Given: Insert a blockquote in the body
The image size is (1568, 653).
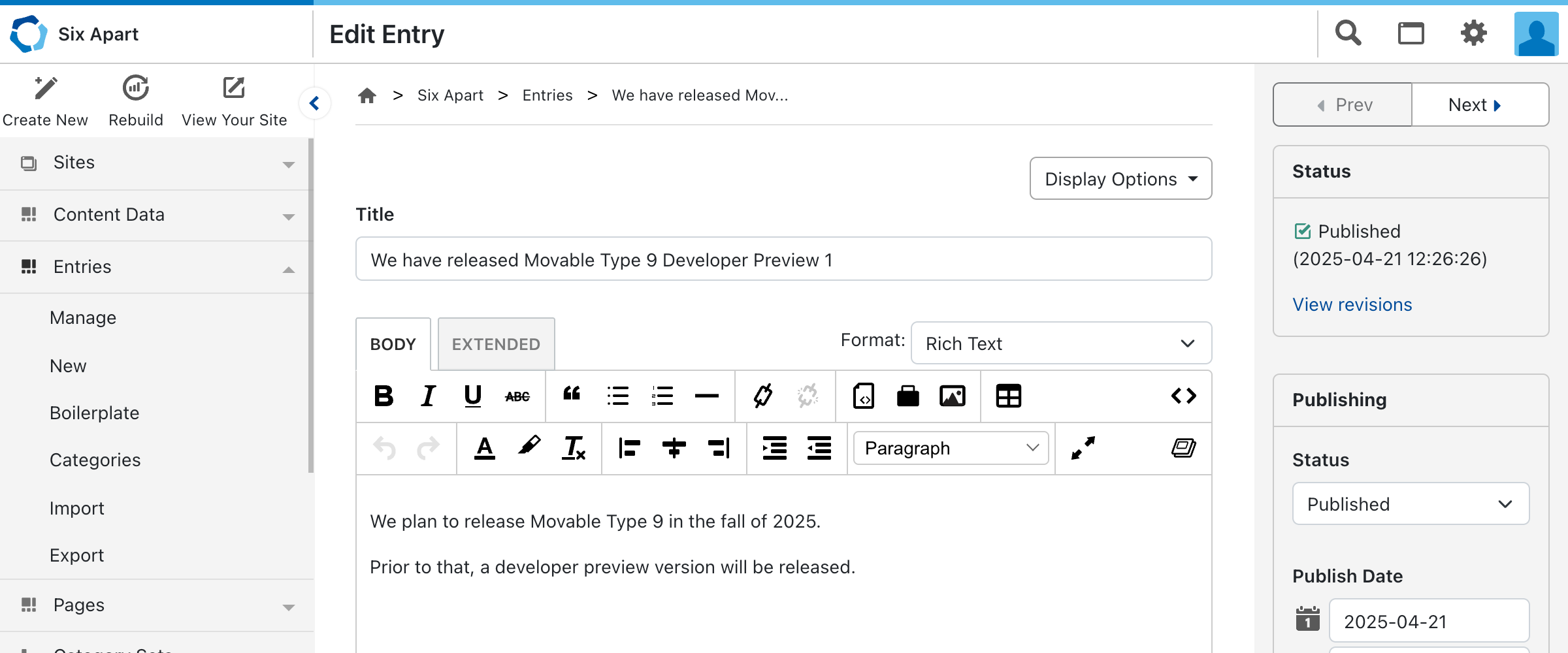Looking at the screenshot, I should 572,394.
